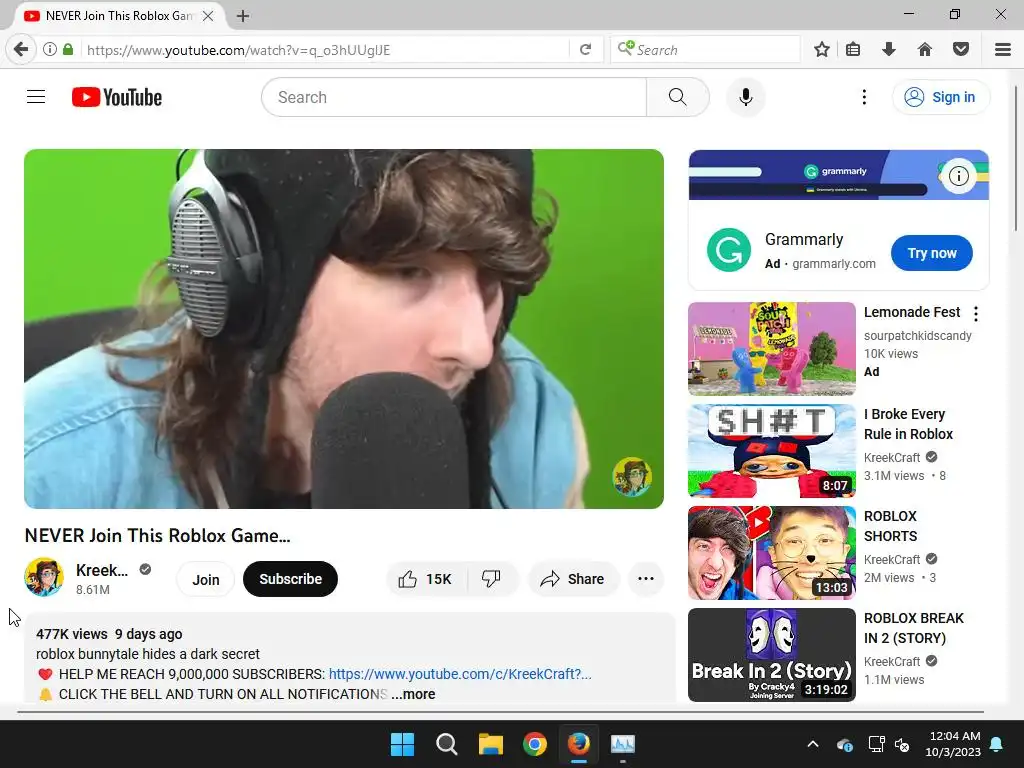
Task: Bookmark this page with star icon
Action: (822, 50)
